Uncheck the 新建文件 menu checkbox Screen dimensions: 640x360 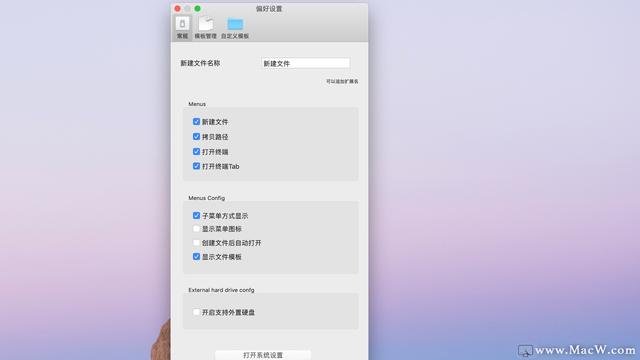pos(196,122)
